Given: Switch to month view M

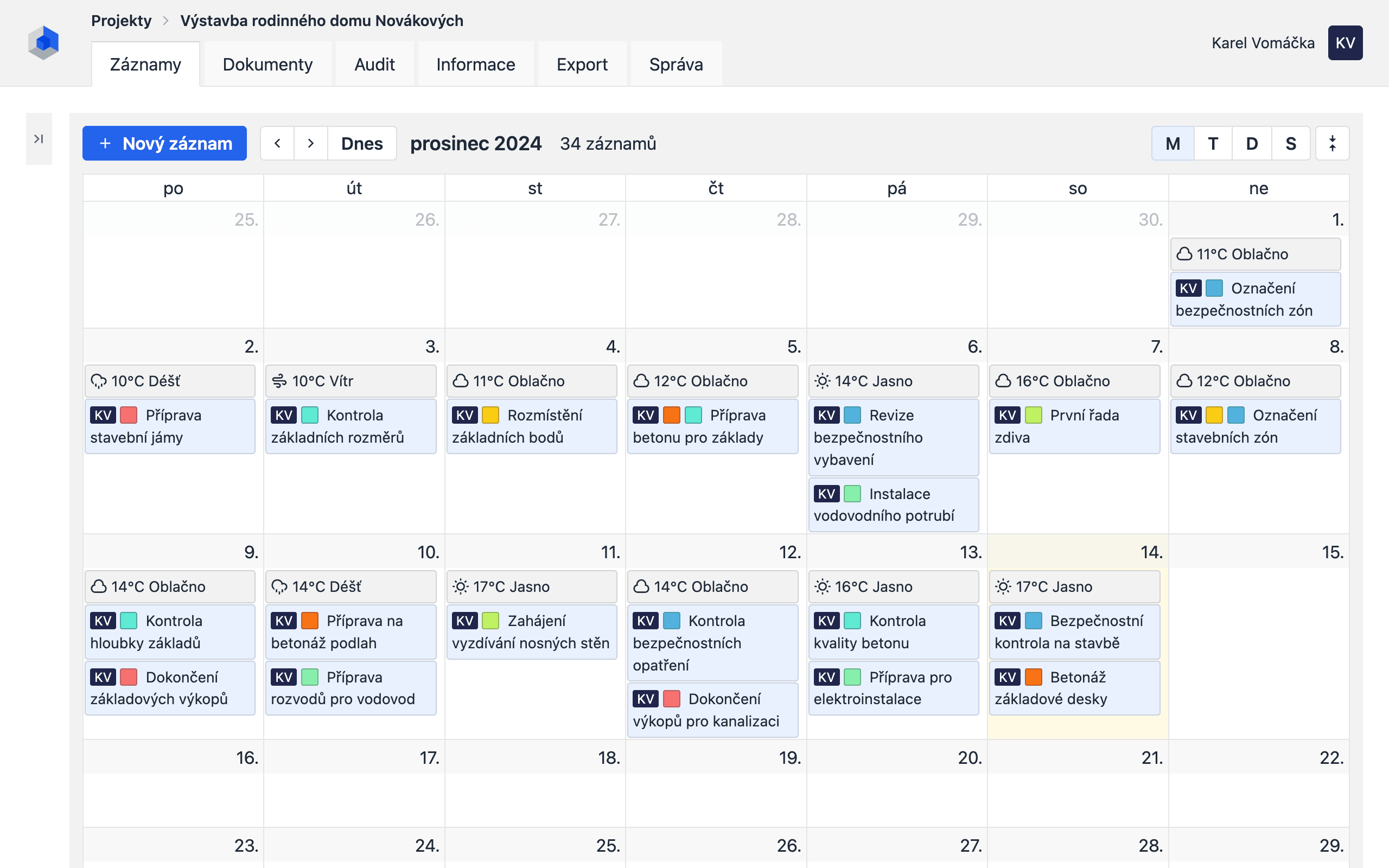Looking at the screenshot, I should 1173,144.
